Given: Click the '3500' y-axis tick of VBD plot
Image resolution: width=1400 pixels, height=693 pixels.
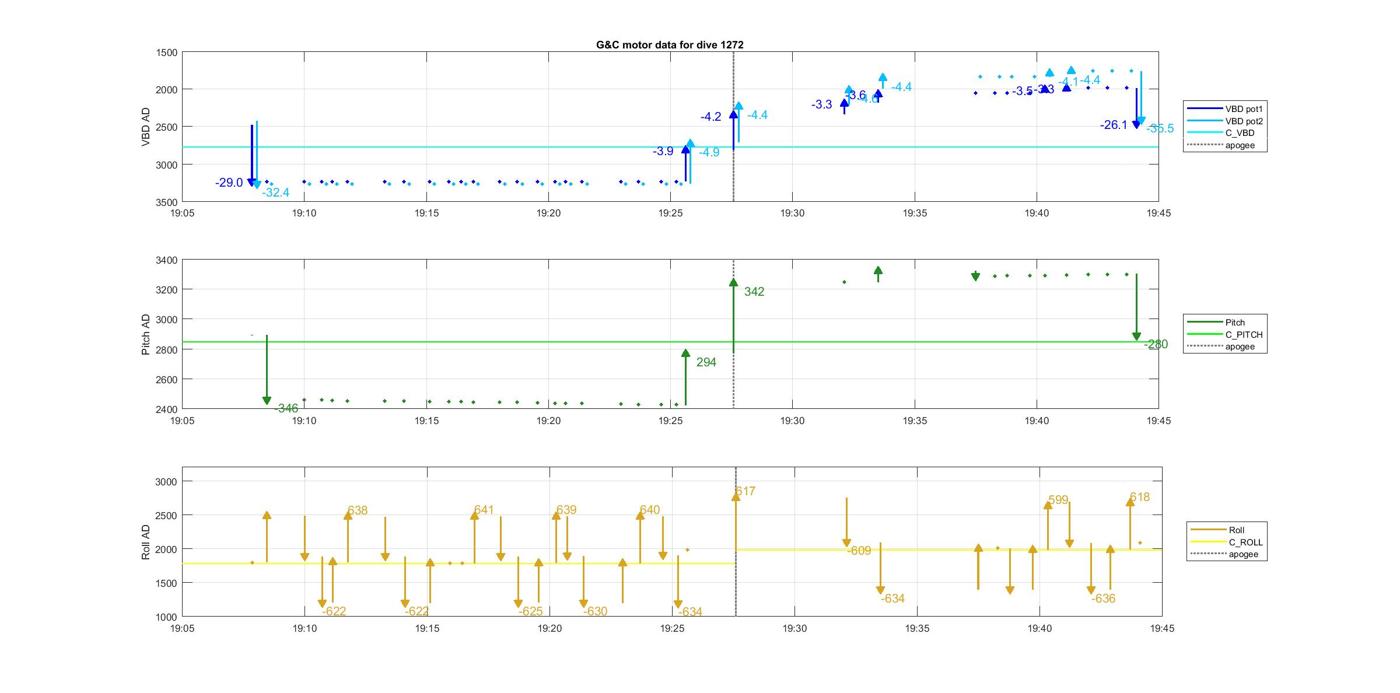Looking at the screenshot, I should [x=166, y=202].
